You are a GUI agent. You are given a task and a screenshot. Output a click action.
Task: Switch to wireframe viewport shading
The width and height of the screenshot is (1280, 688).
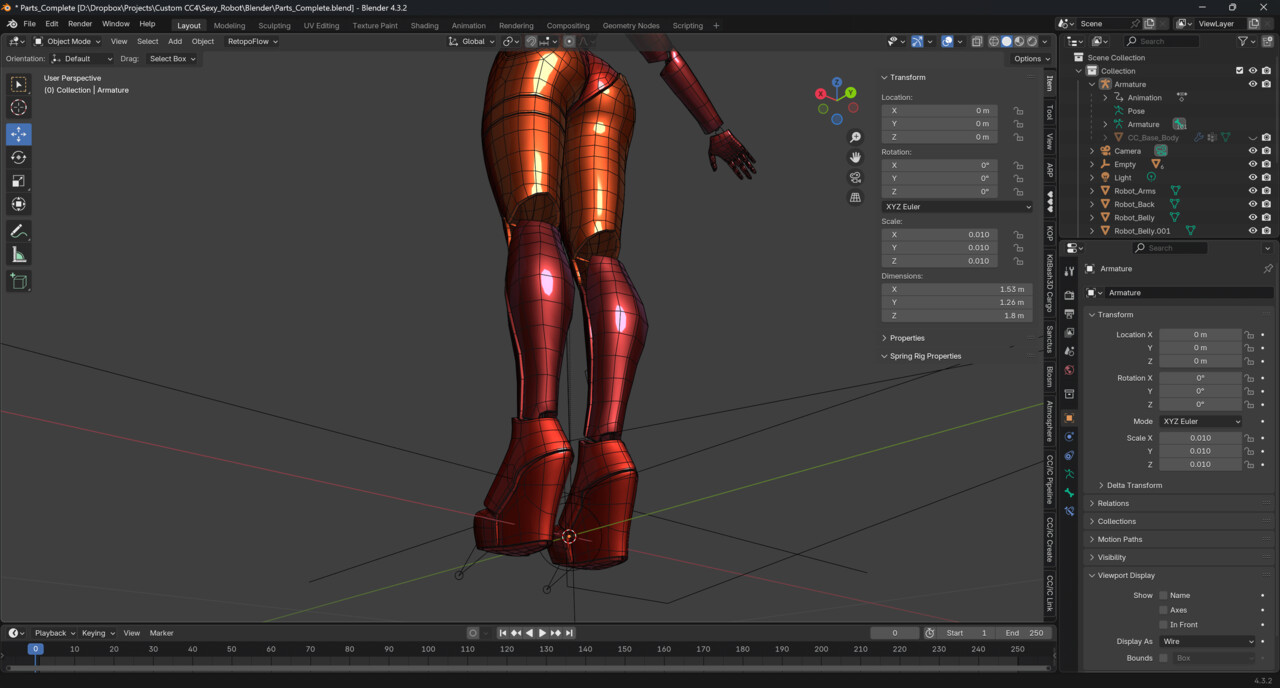click(994, 41)
